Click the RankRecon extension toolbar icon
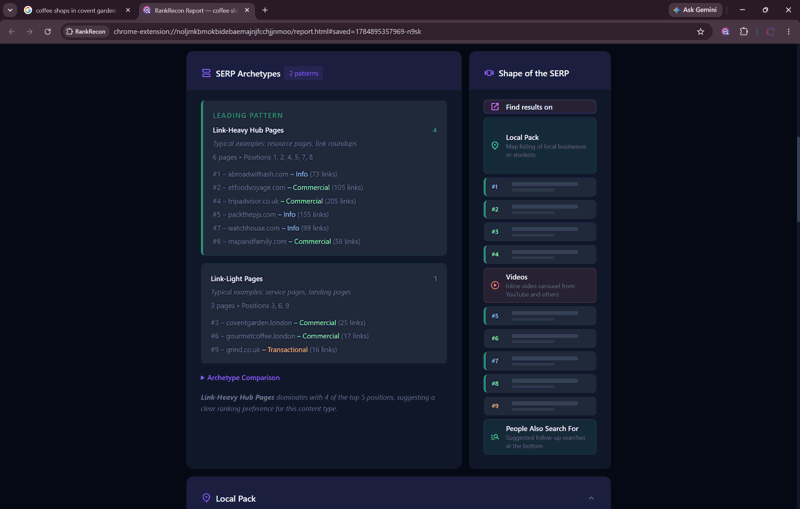 click(725, 32)
